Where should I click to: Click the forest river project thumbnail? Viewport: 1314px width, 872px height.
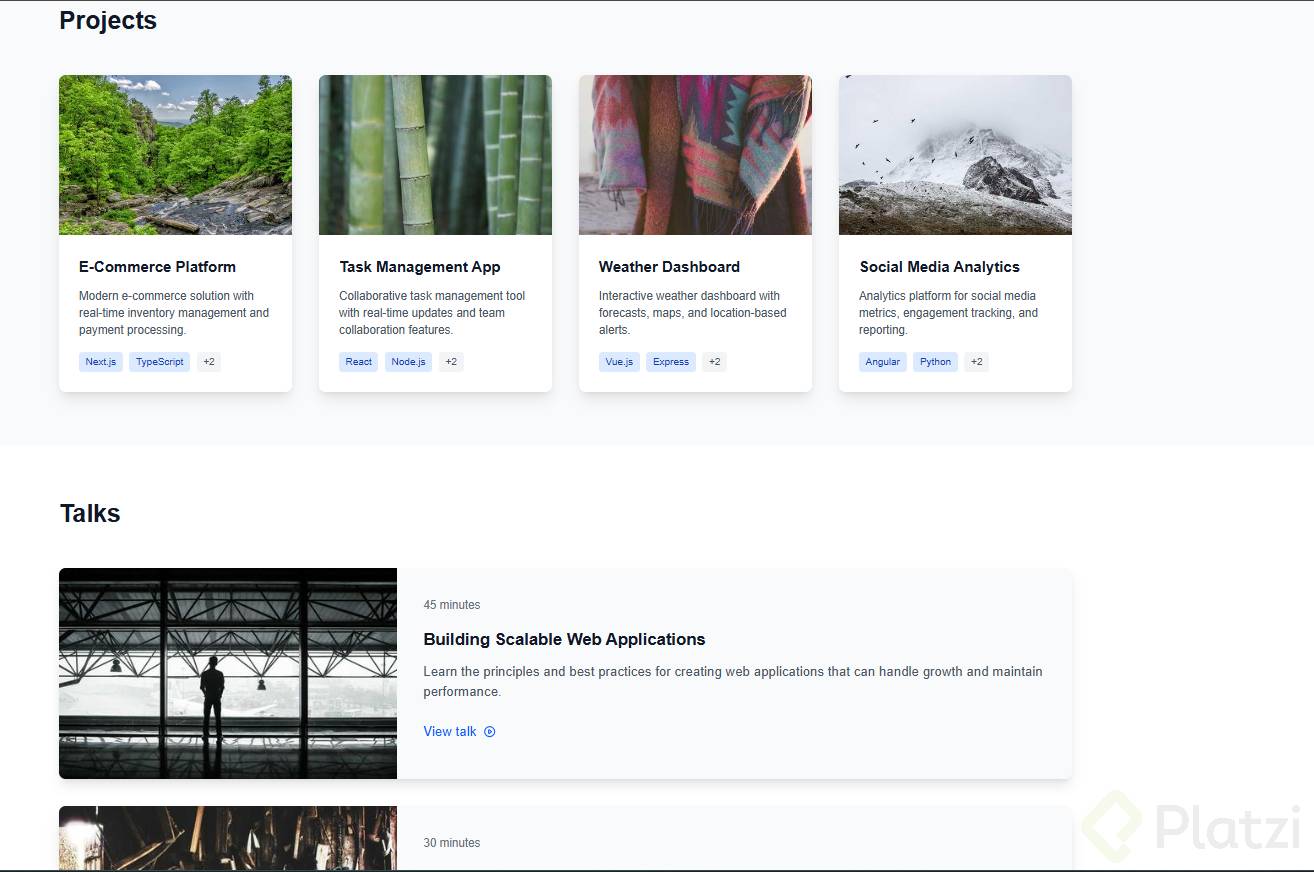coord(175,155)
